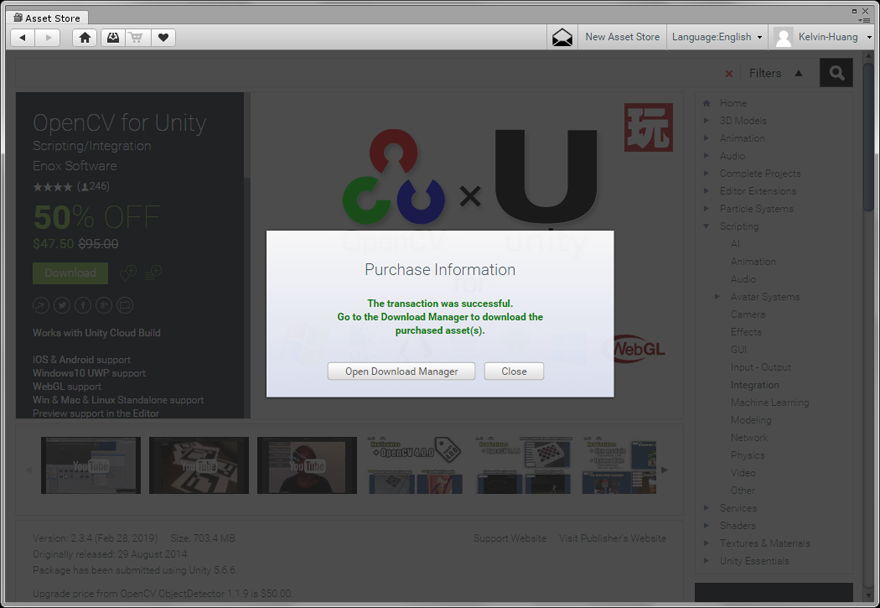The image size is (880, 608).
Task: Add the asset to a list icon
Action: [x=153, y=273]
